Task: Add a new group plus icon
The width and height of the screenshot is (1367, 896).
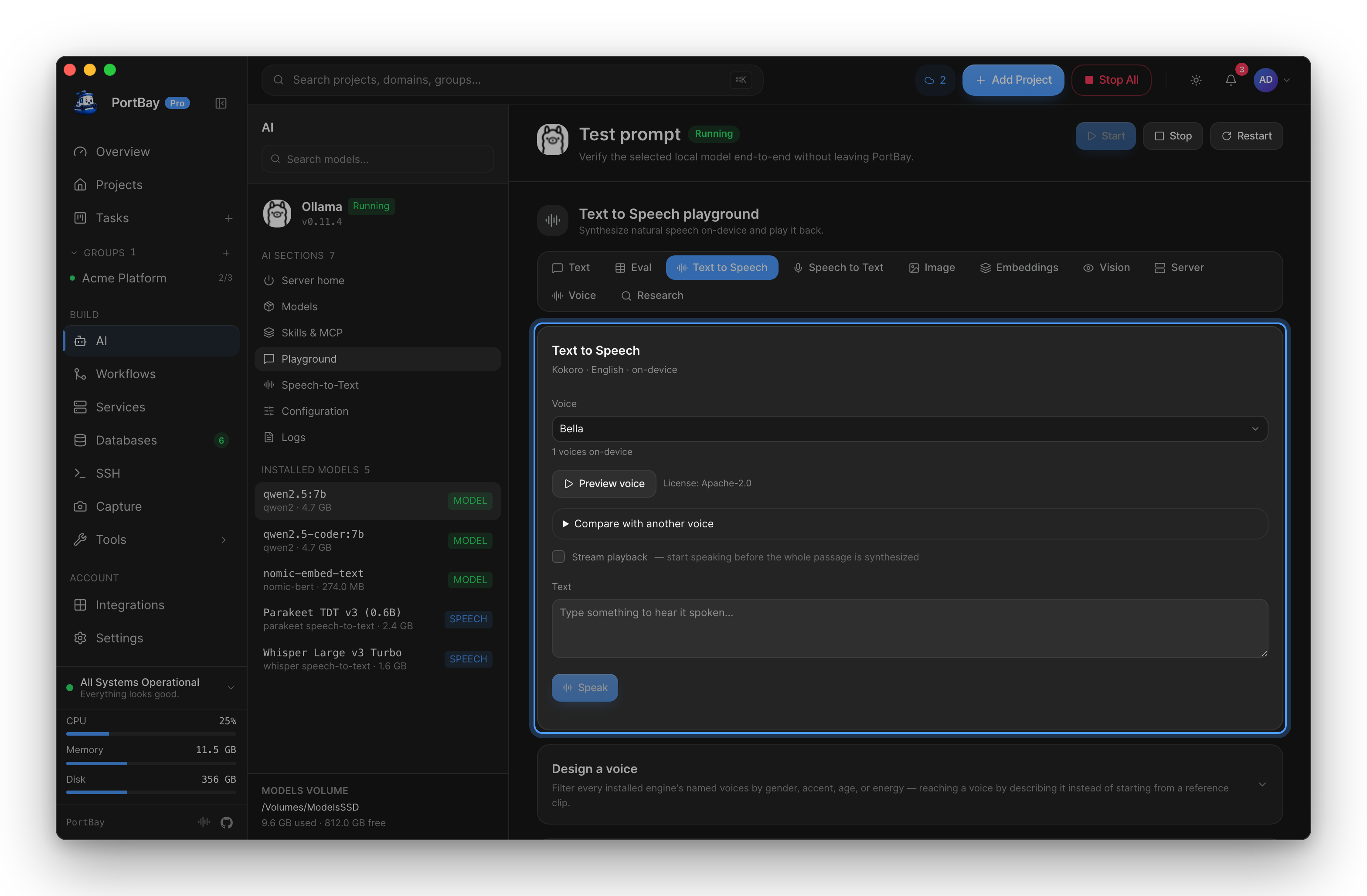Action: (x=226, y=253)
